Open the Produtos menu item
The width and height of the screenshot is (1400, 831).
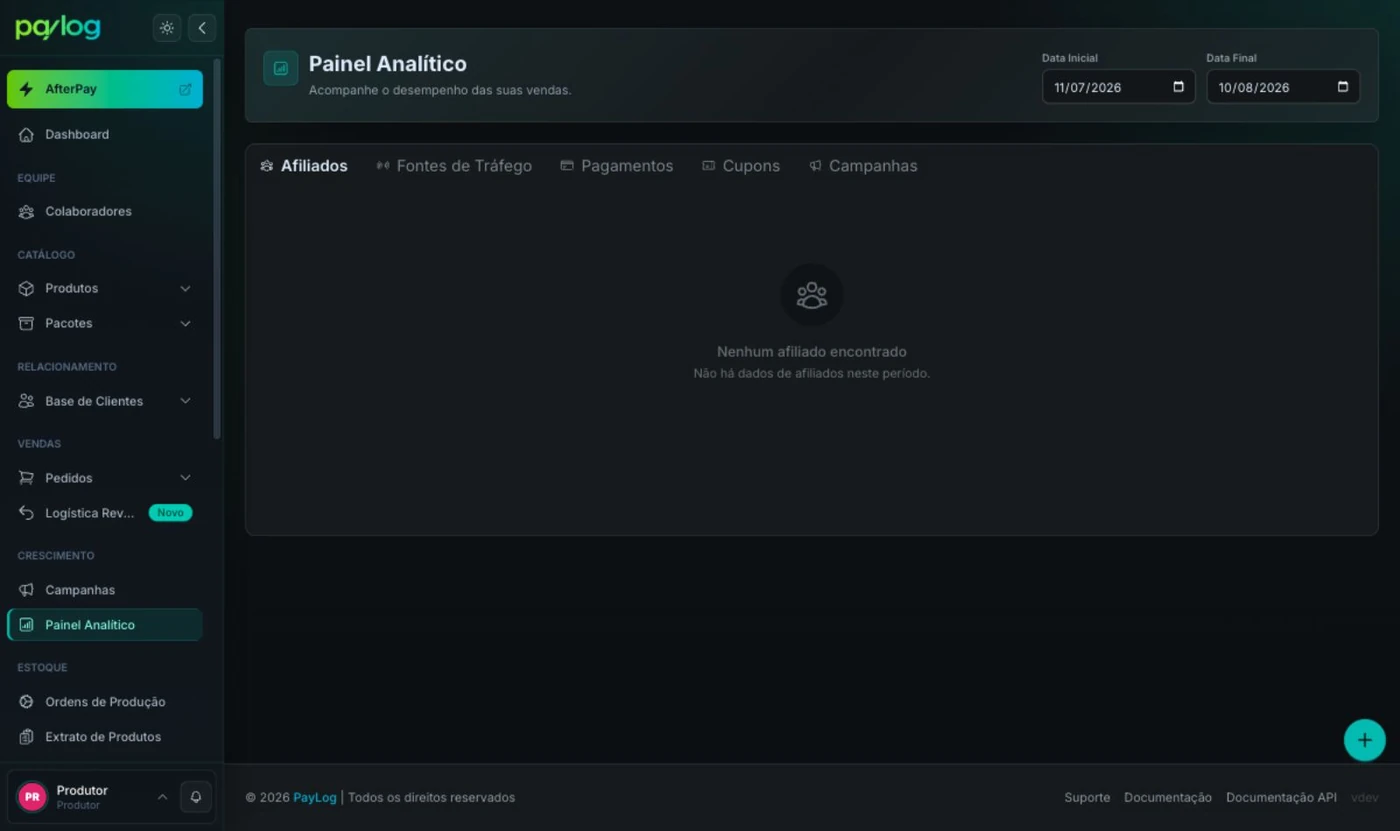click(105, 288)
